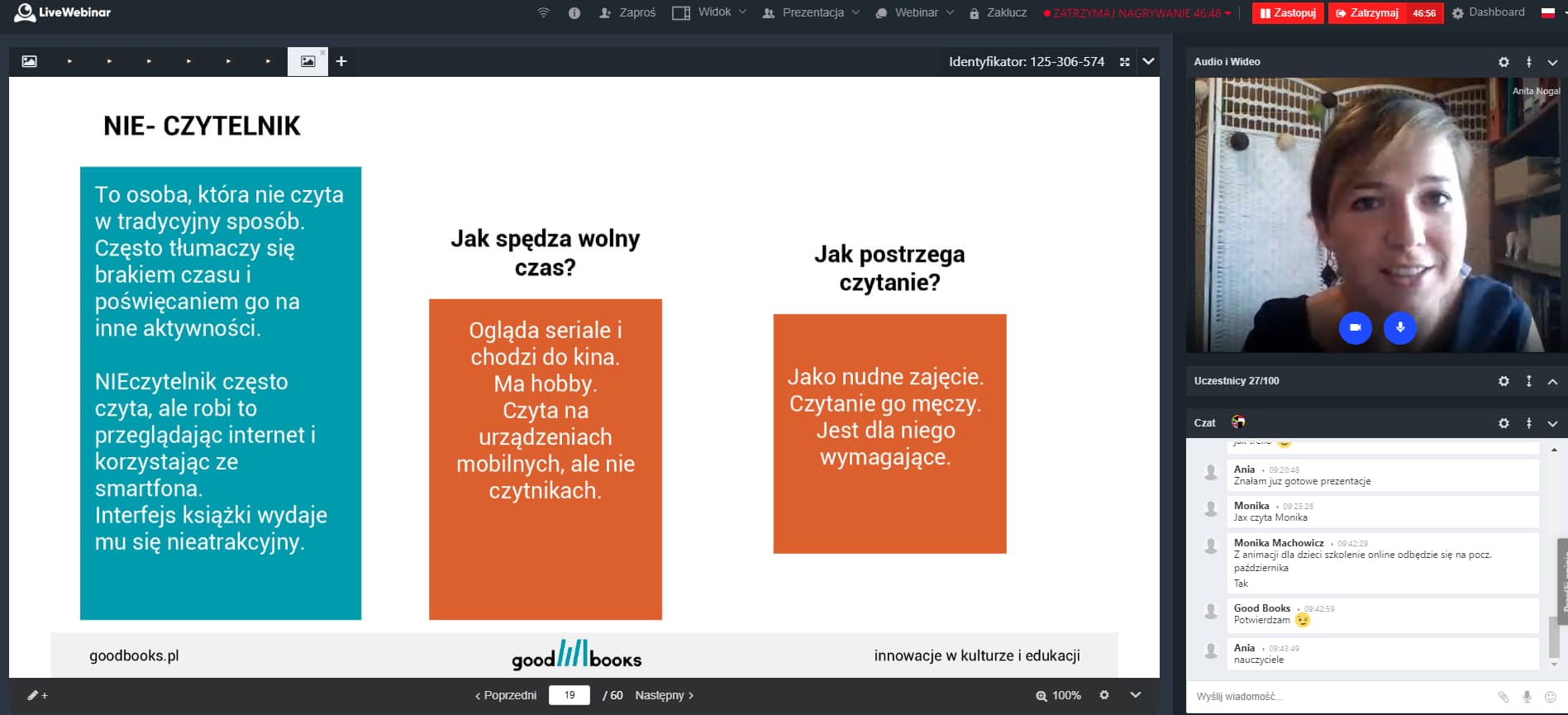Add a new presentation tab
Image resolution: width=1568 pixels, height=715 pixels.
[341, 61]
